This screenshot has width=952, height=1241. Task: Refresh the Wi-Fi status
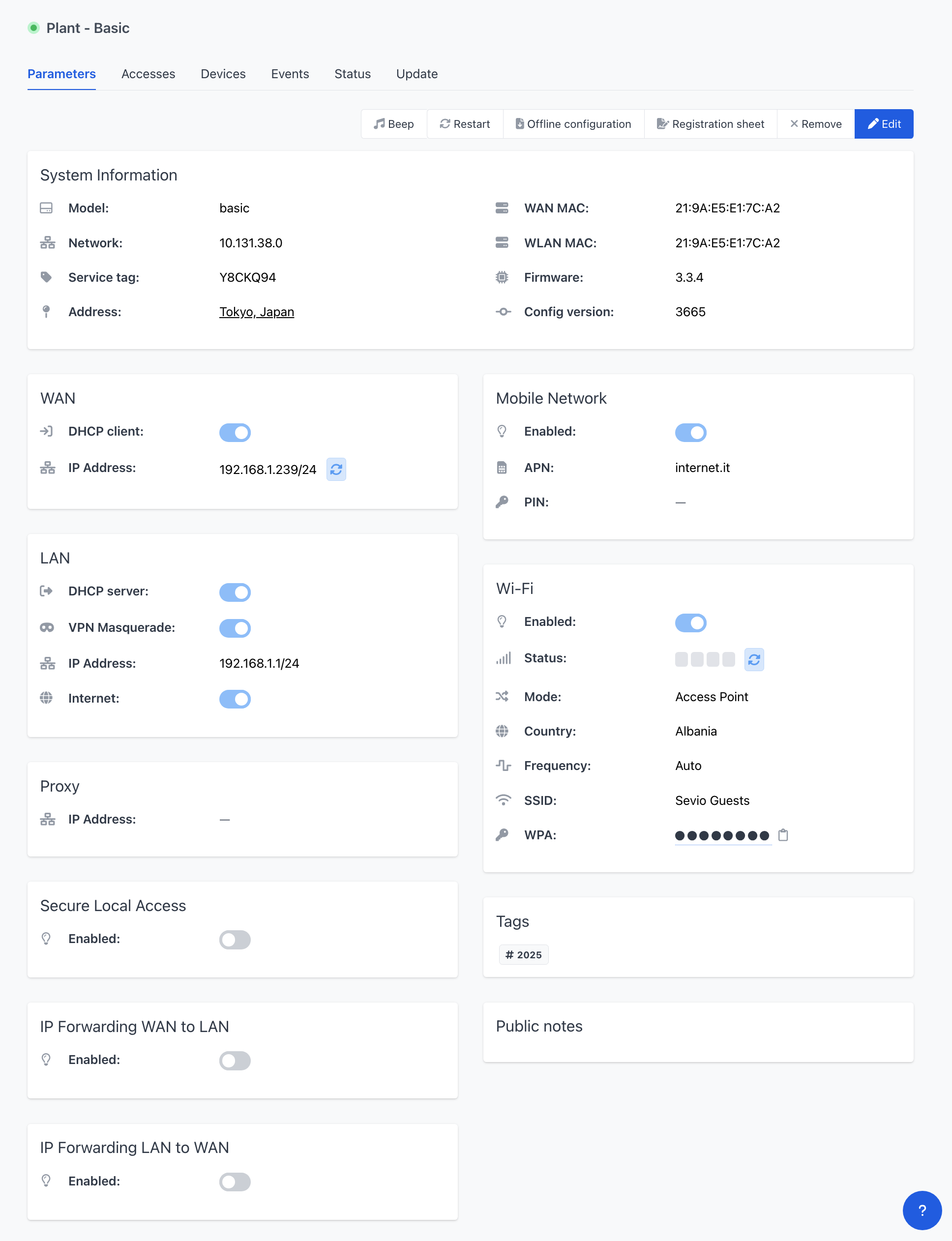point(754,660)
